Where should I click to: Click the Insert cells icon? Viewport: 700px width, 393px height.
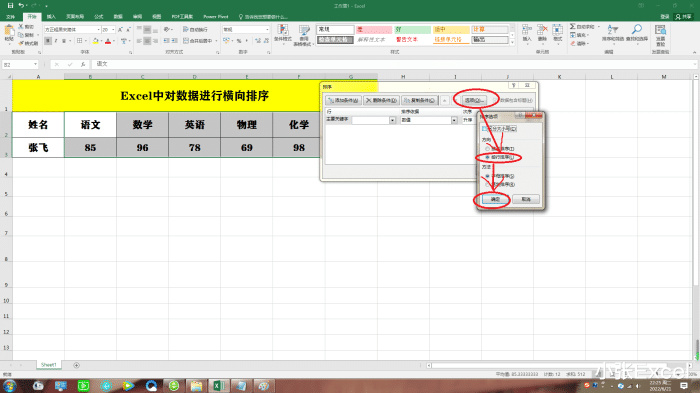point(527,30)
